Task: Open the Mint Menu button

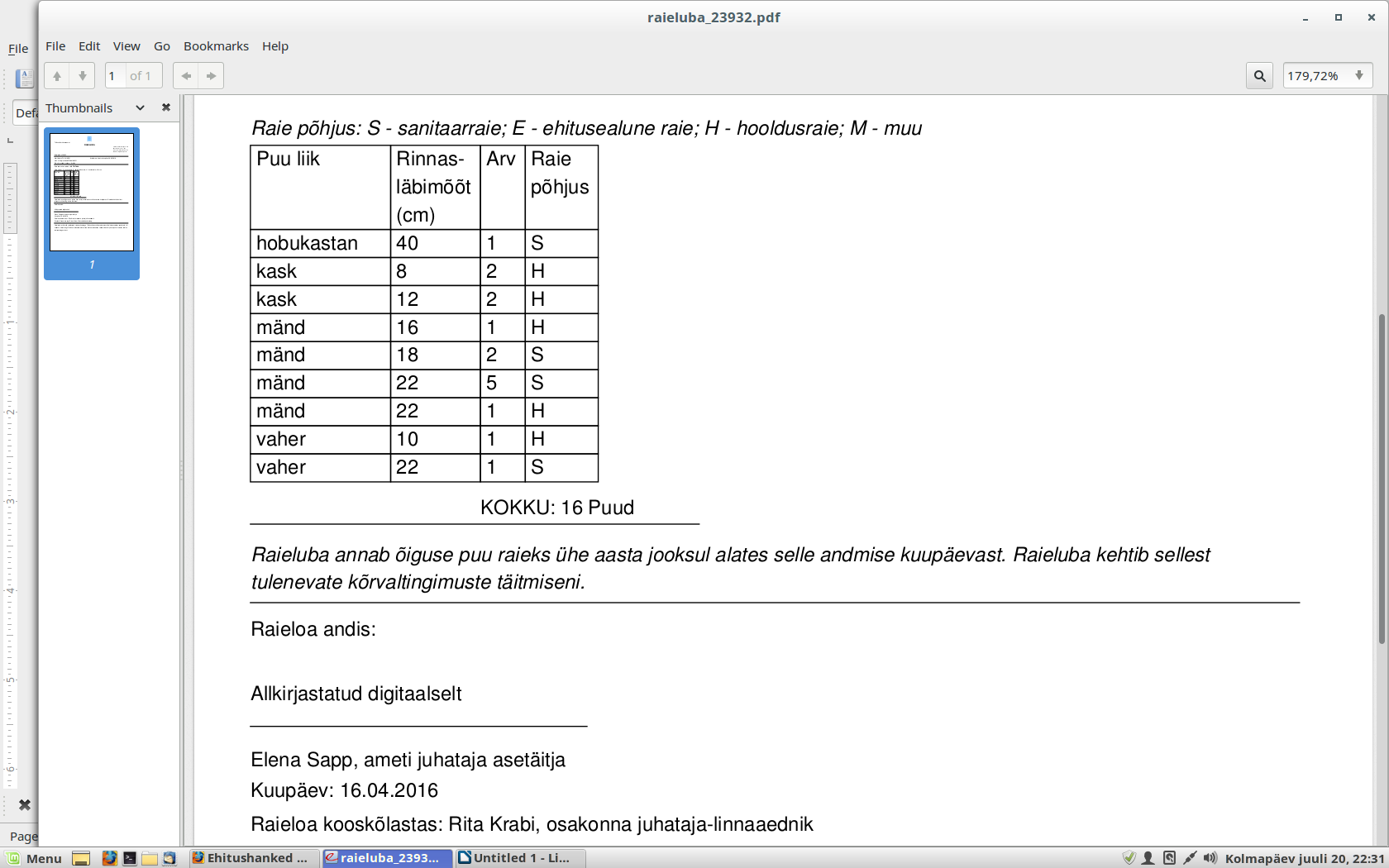Action: pyautogui.click(x=35, y=858)
